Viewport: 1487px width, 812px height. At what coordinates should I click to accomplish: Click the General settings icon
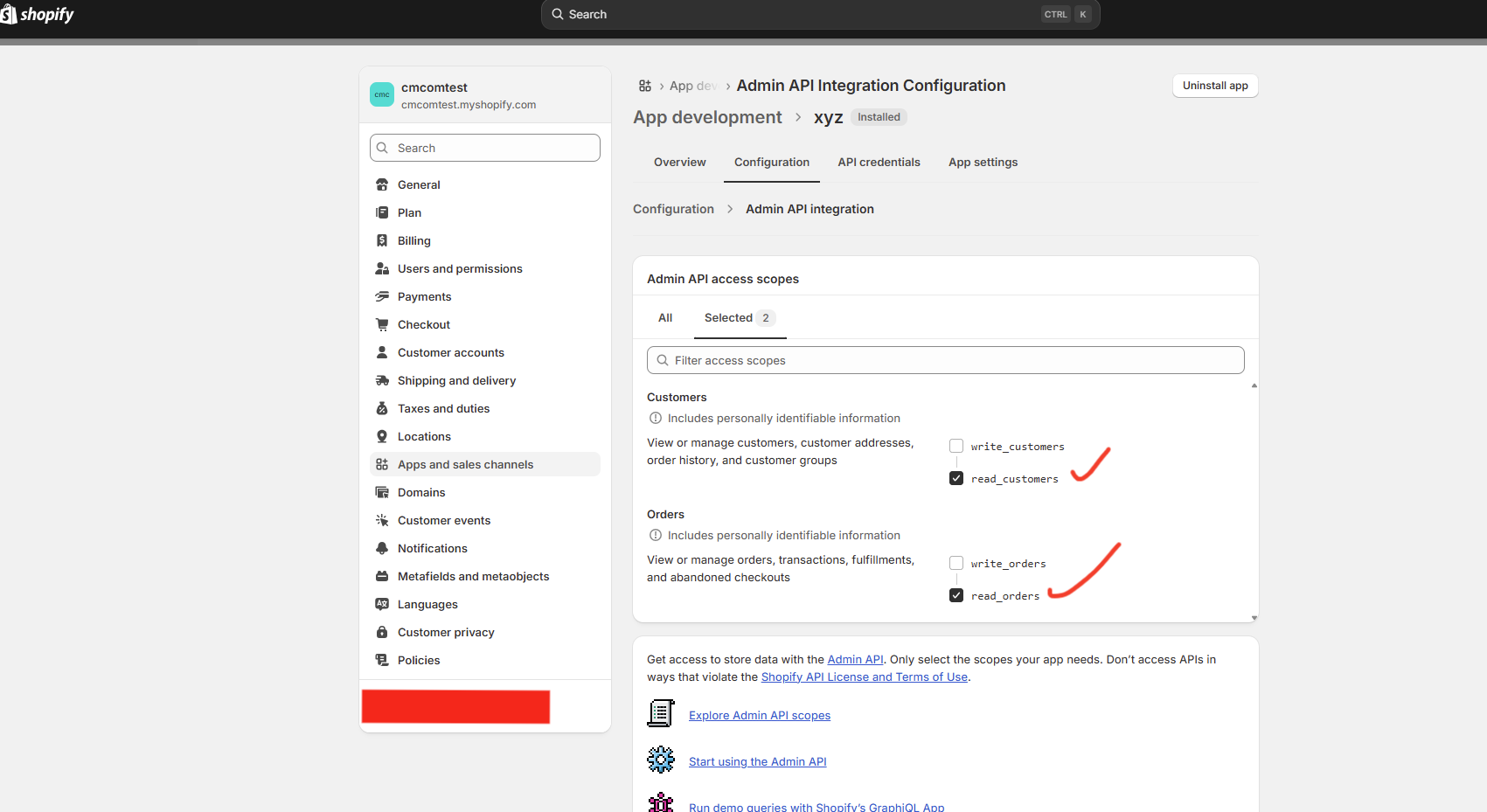point(382,184)
